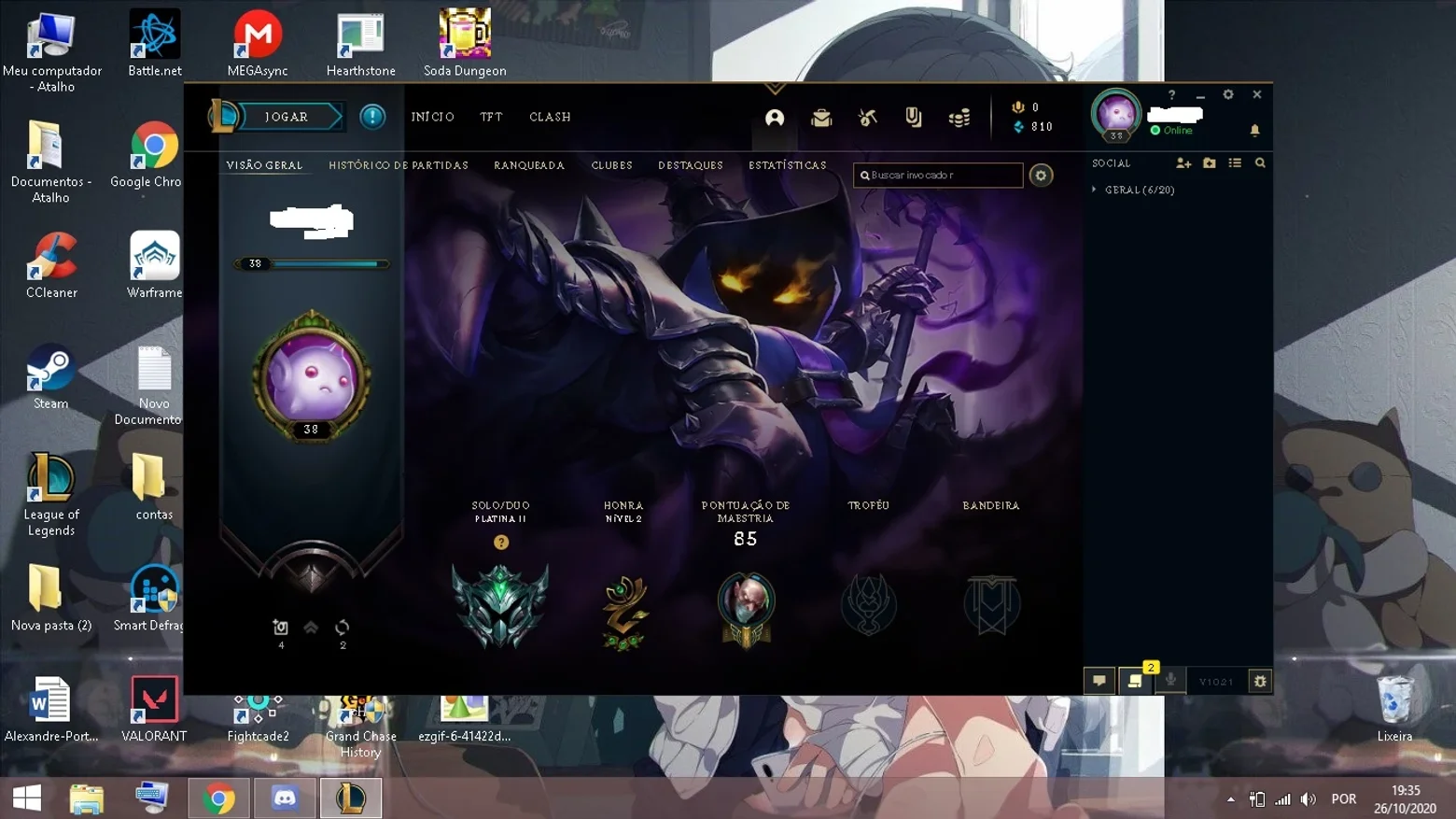1456x819 pixels.
Task: Open the notifications bell icon
Action: point(1254,130)
